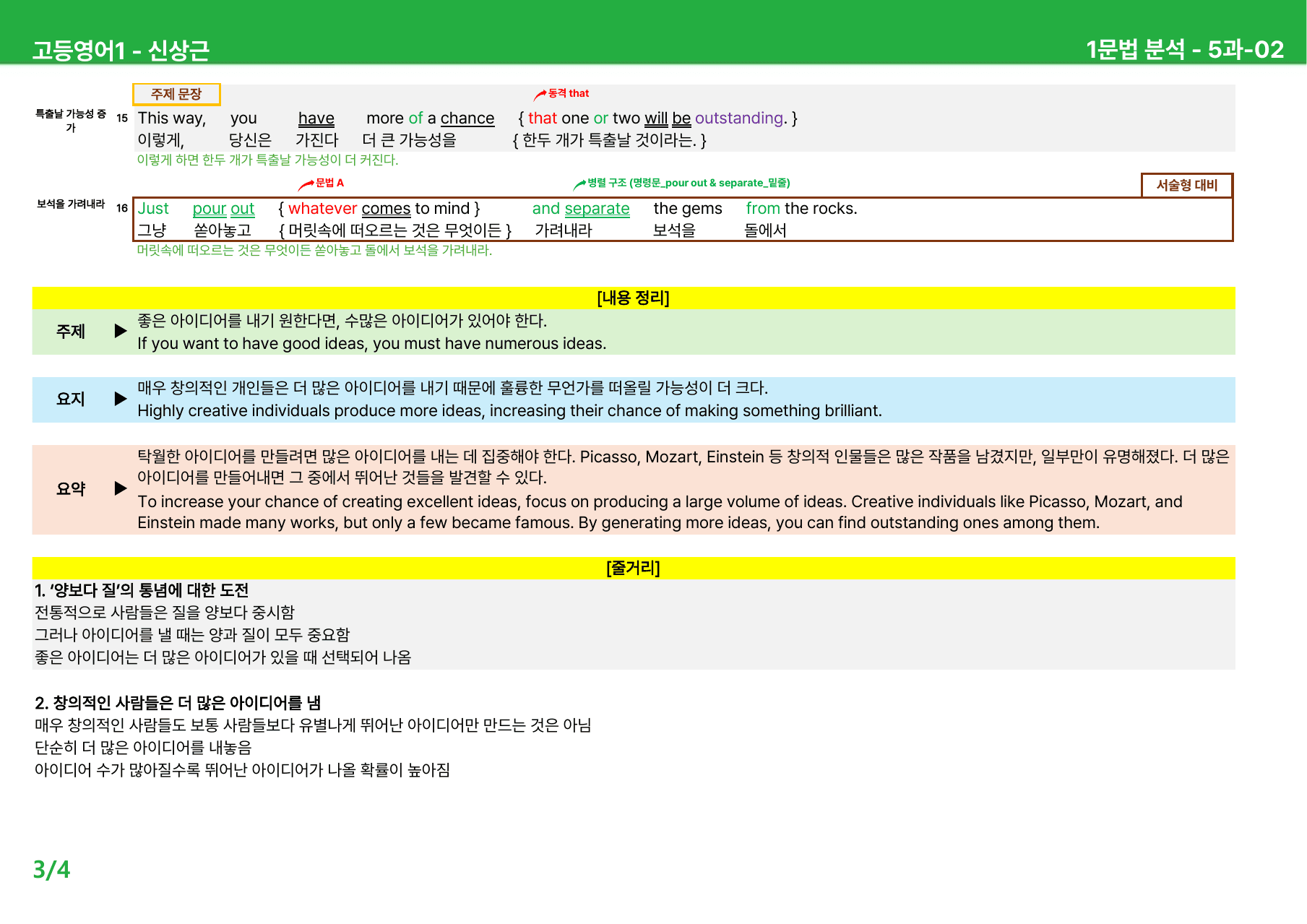The height and width of the screenshot is (924, 1307).
Task: Click the annotation 병렬 구조 (명령문_pour out & separate_밑줄)
Action: pos(689,183)
